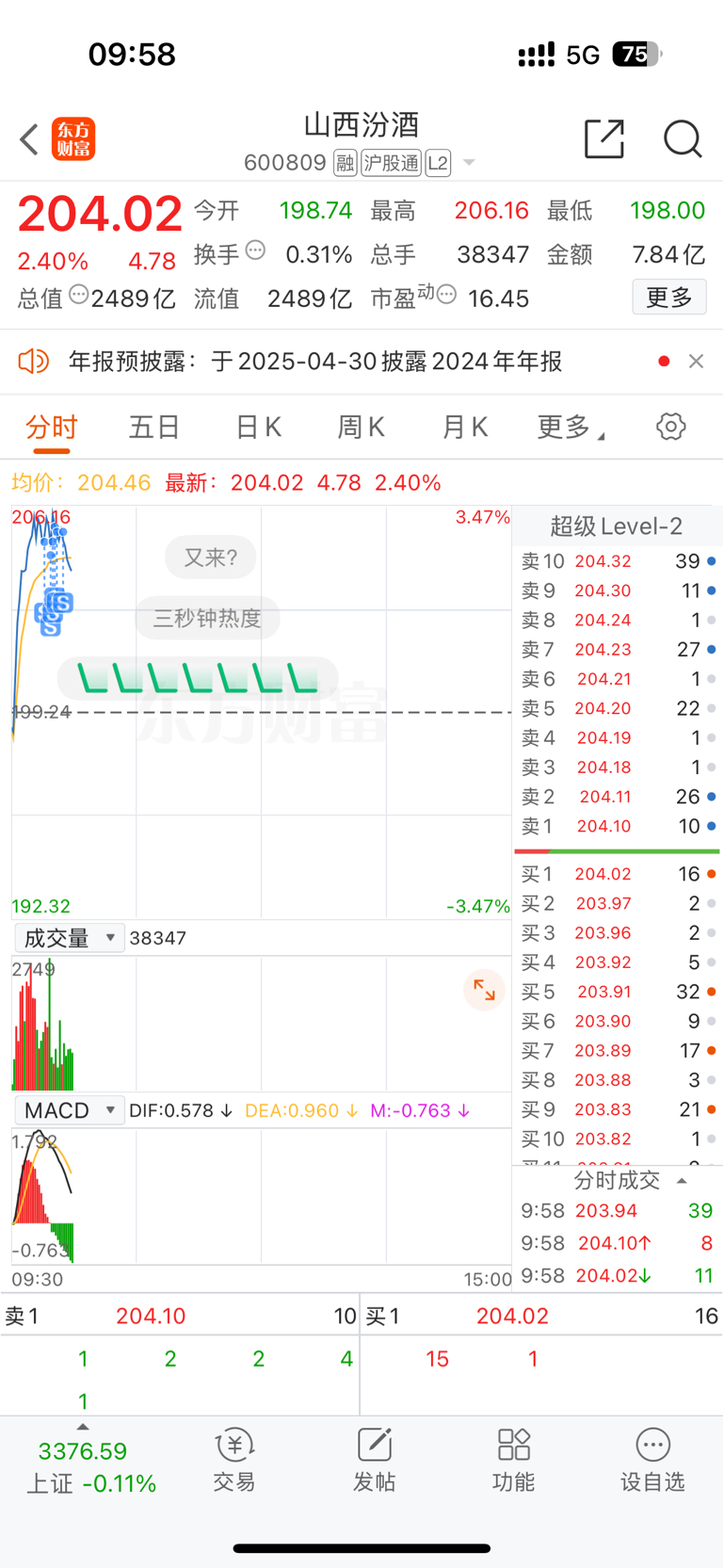Select the 买5 203.91 order row
The width and height of the screenshot is (724, 1568).
click(x=618, y=992)
